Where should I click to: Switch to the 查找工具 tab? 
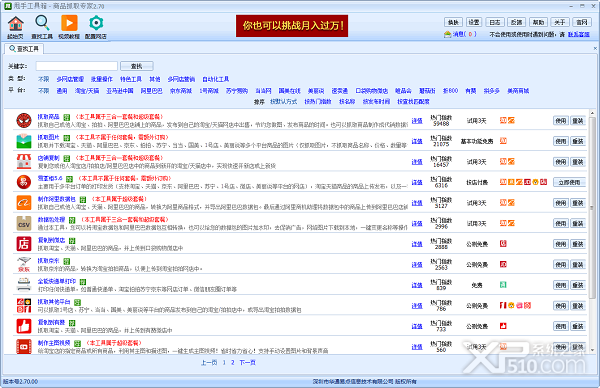24,49
